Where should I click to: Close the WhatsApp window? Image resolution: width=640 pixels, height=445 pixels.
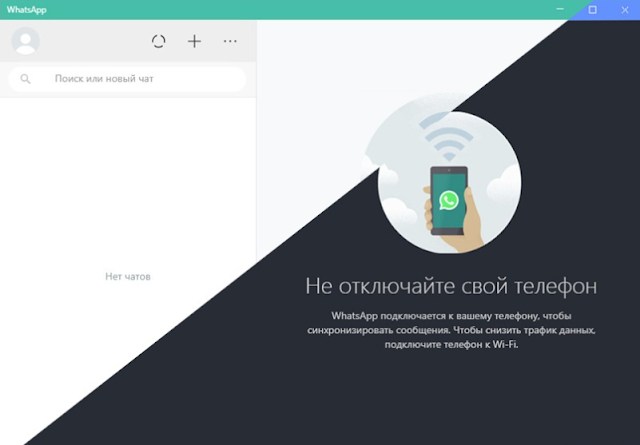625,10
